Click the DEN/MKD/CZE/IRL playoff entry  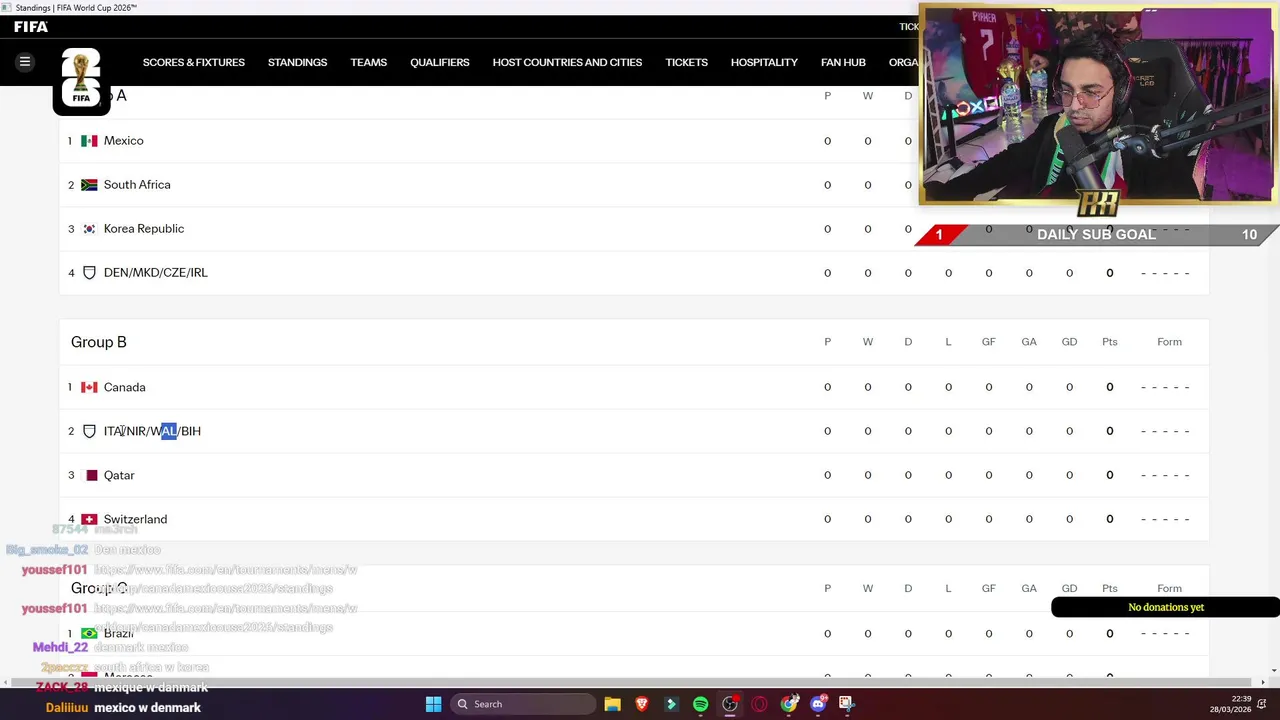pos(156,273)
